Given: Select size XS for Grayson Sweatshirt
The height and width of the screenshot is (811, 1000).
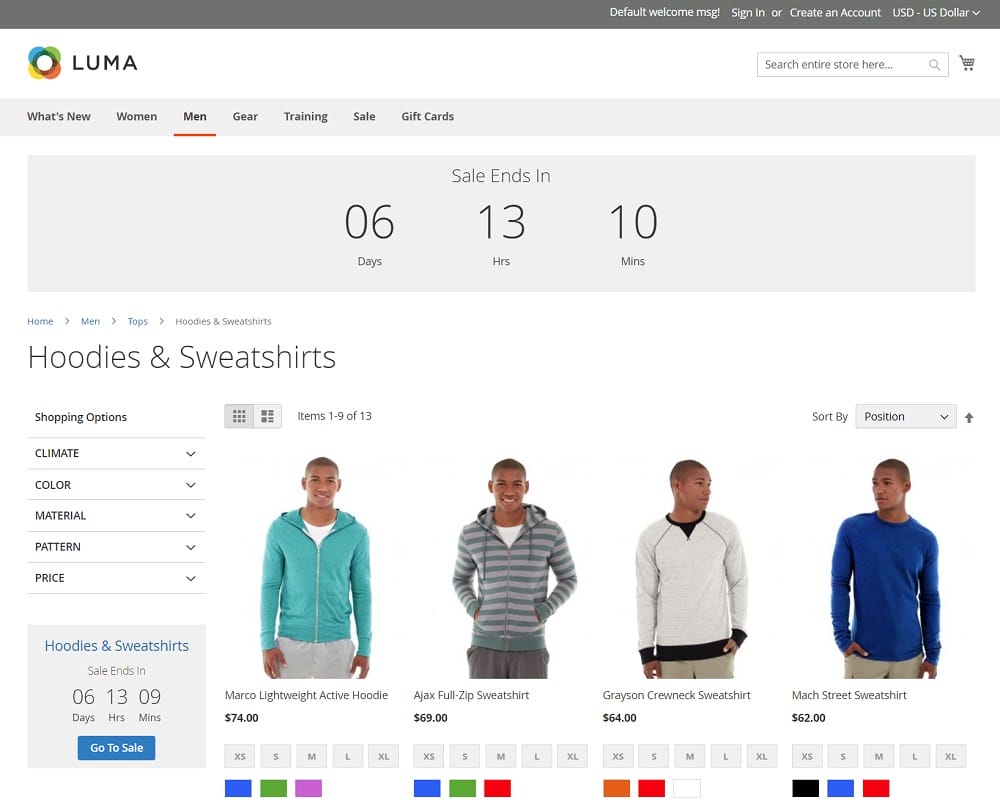Looking at the screenshot, I should (x=618, y=756).
